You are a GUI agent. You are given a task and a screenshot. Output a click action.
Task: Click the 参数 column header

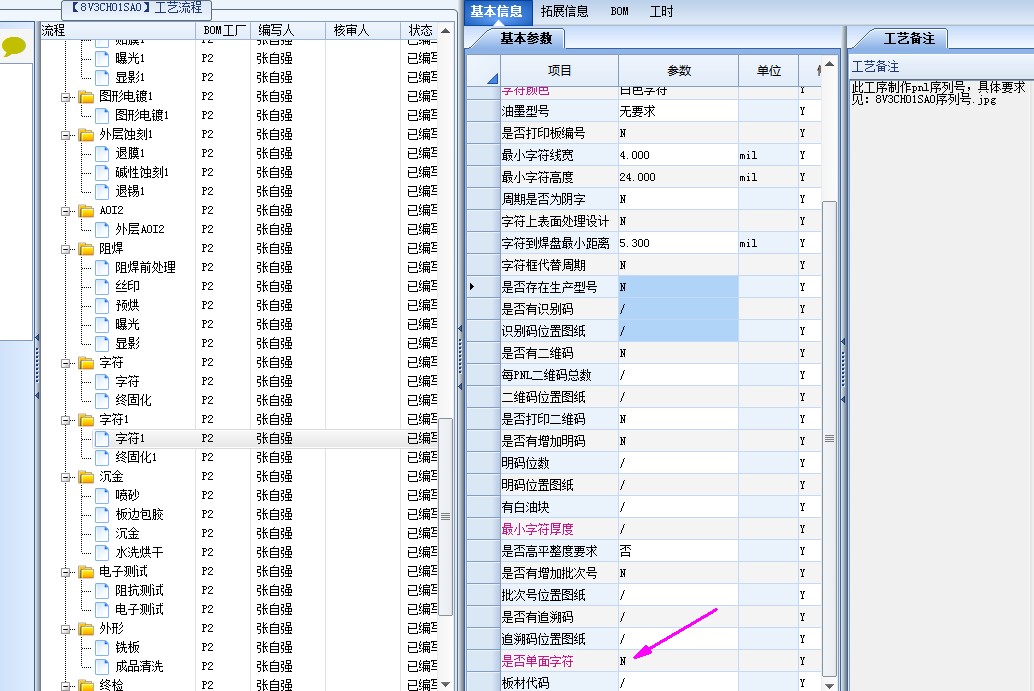[x=679, y=71]
